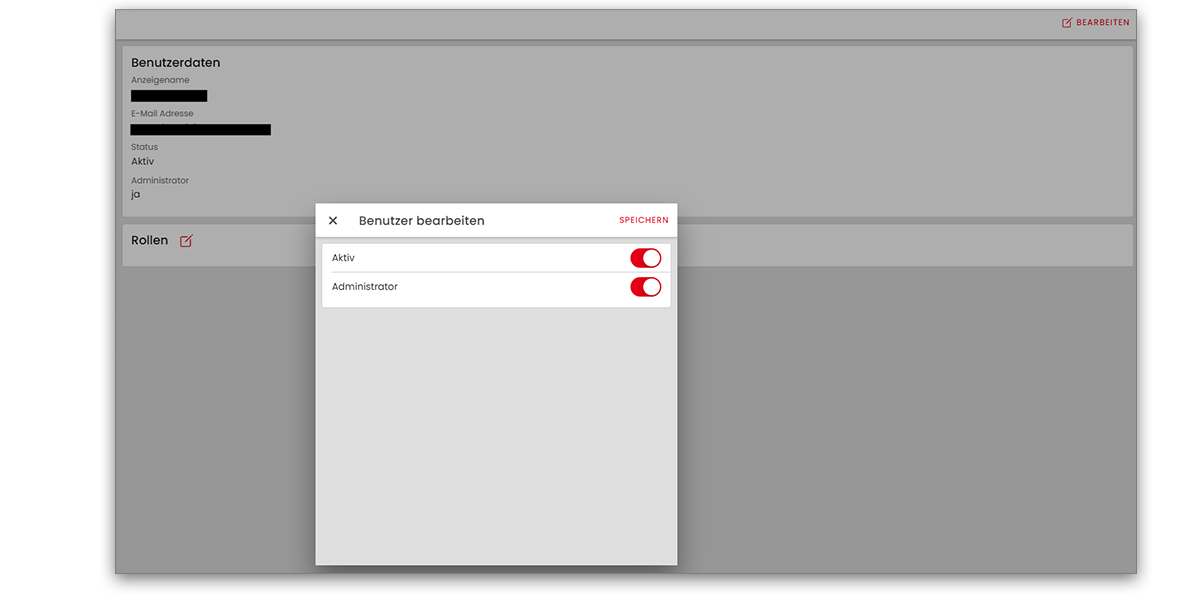The width and height of the screenshot is (1200, 600).
Task: Disable the Aktiv toggle switch
Action: pos(645,258)
